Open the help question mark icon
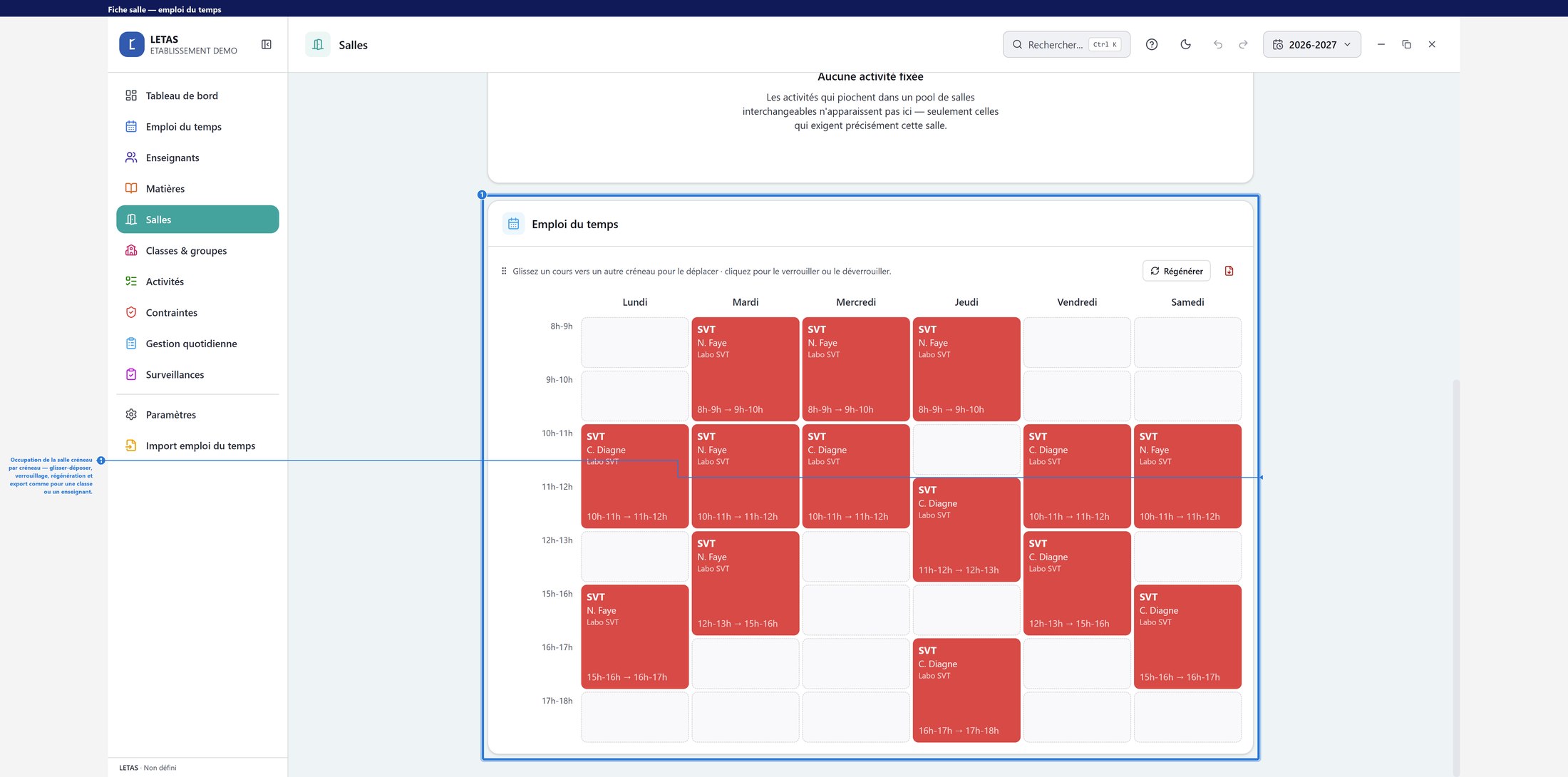The height and width of the screenshot is (777, 1568). tap(1152, 44)
